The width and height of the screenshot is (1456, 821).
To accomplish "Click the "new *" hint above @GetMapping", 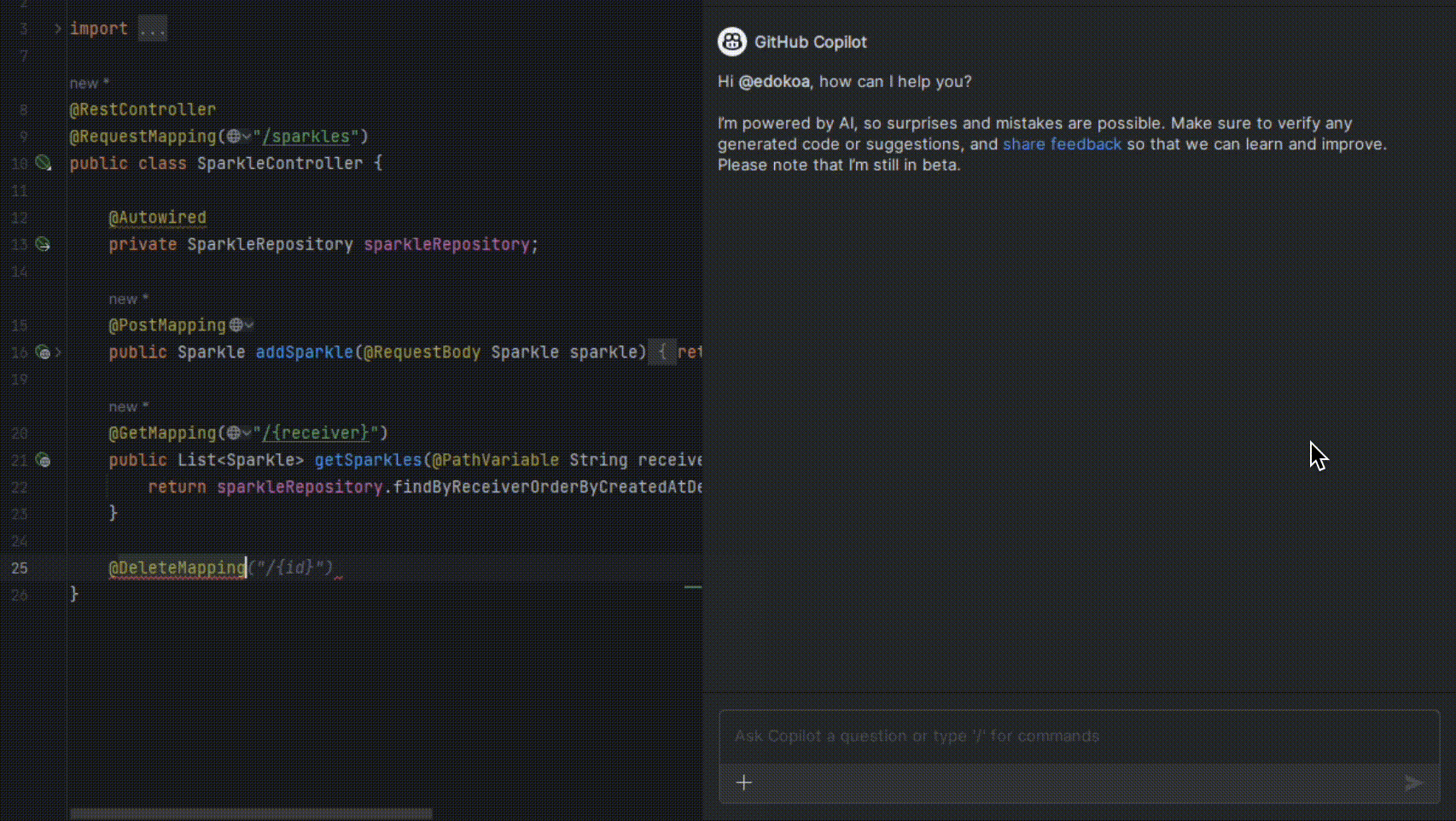I will (x=128, y=407).
